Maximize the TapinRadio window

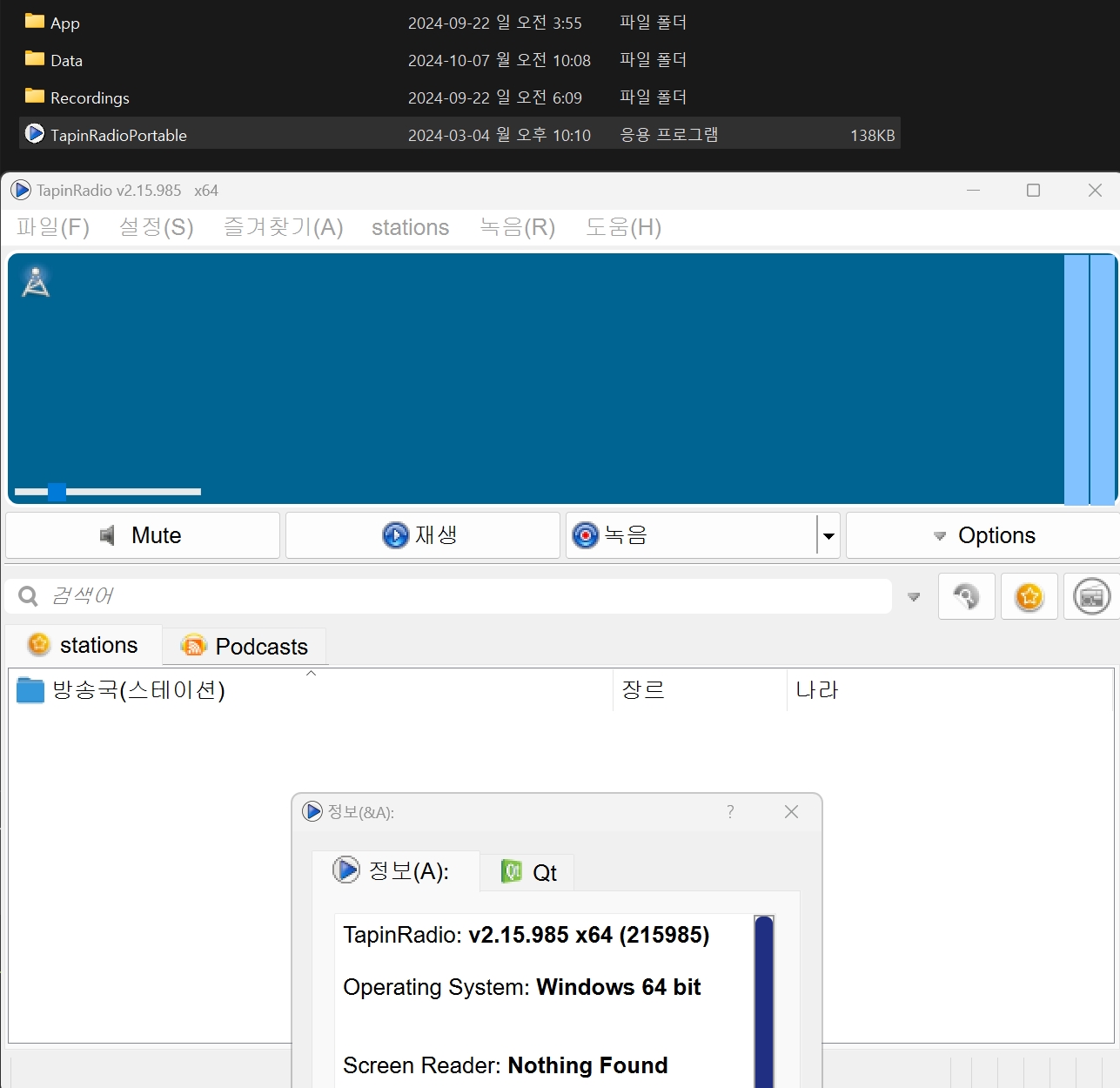tap(1034, 190)
